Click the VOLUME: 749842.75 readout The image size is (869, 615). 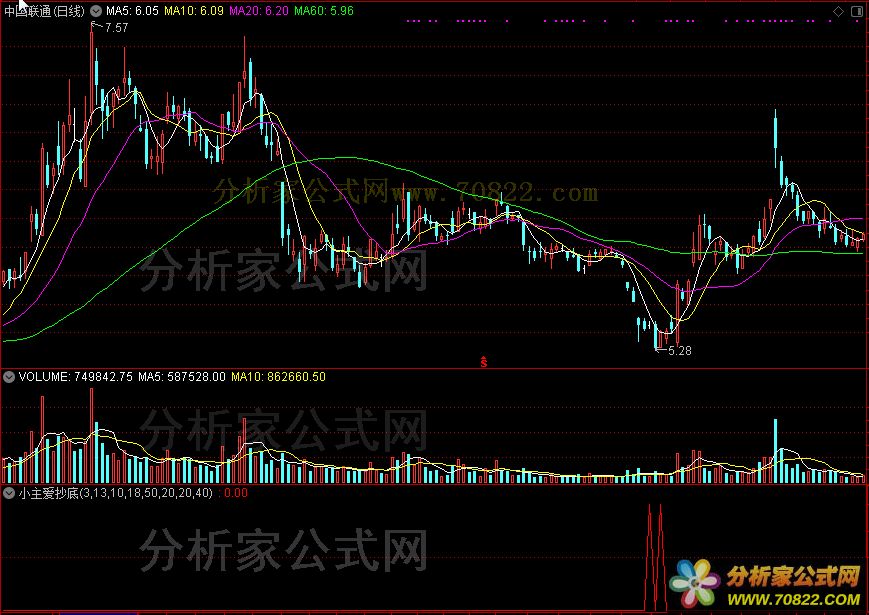click(76, 377)
